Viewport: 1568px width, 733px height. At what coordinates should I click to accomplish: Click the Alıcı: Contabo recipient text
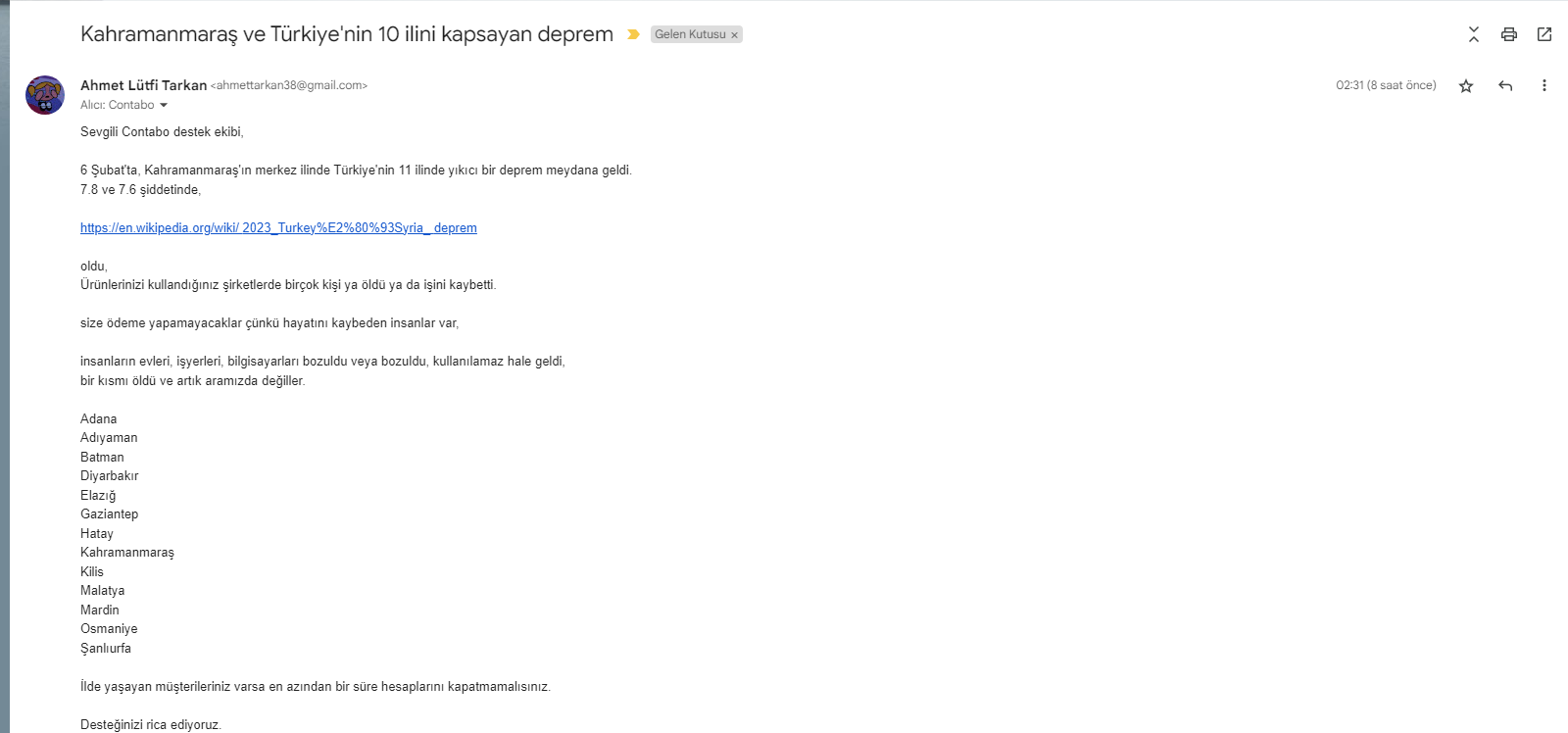pos(118,105)
